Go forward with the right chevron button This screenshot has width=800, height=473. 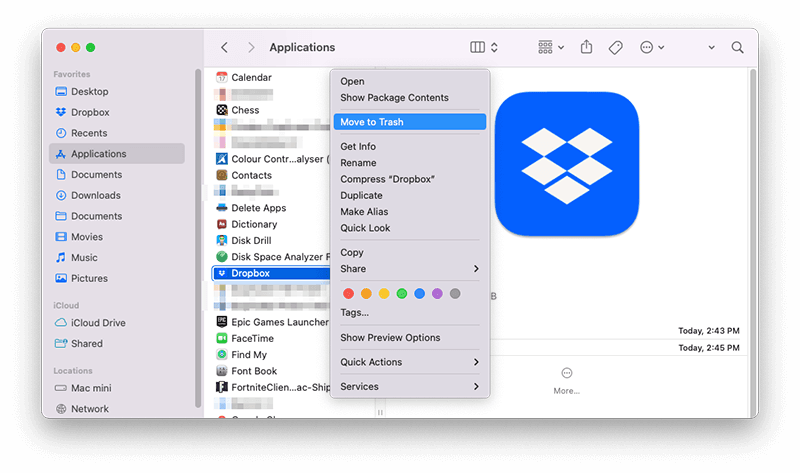[x=251, y=47]
